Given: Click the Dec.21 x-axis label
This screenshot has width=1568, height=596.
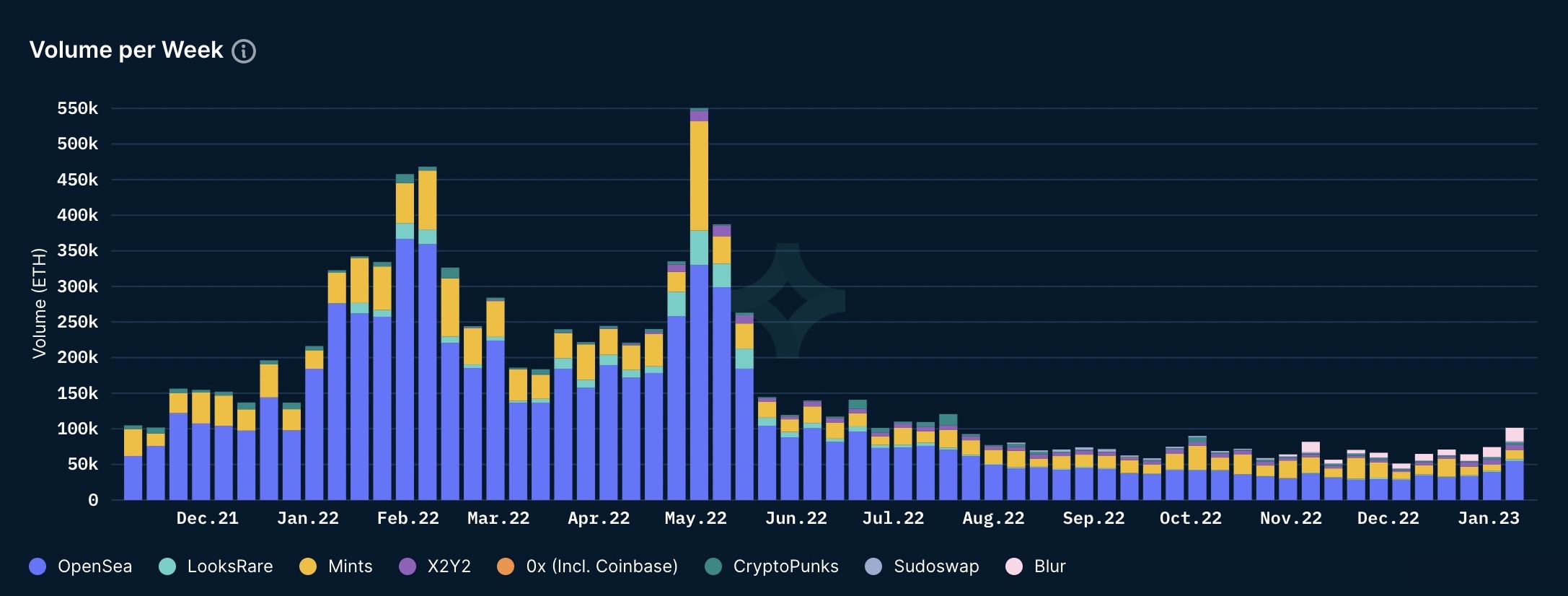Looking at the screenshot, I should coord(207,518).
